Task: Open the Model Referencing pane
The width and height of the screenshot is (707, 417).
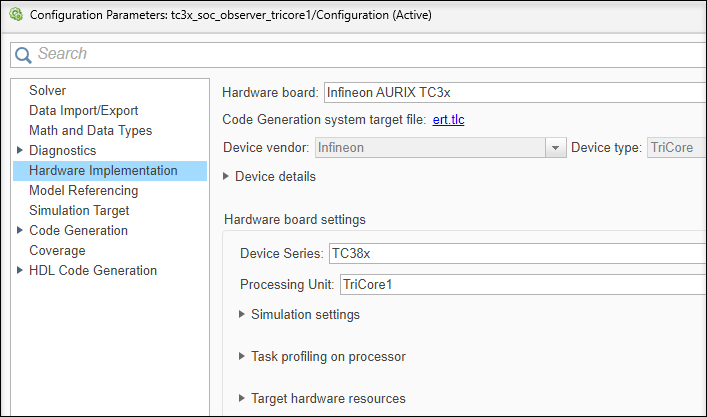Action: [83, 191]
